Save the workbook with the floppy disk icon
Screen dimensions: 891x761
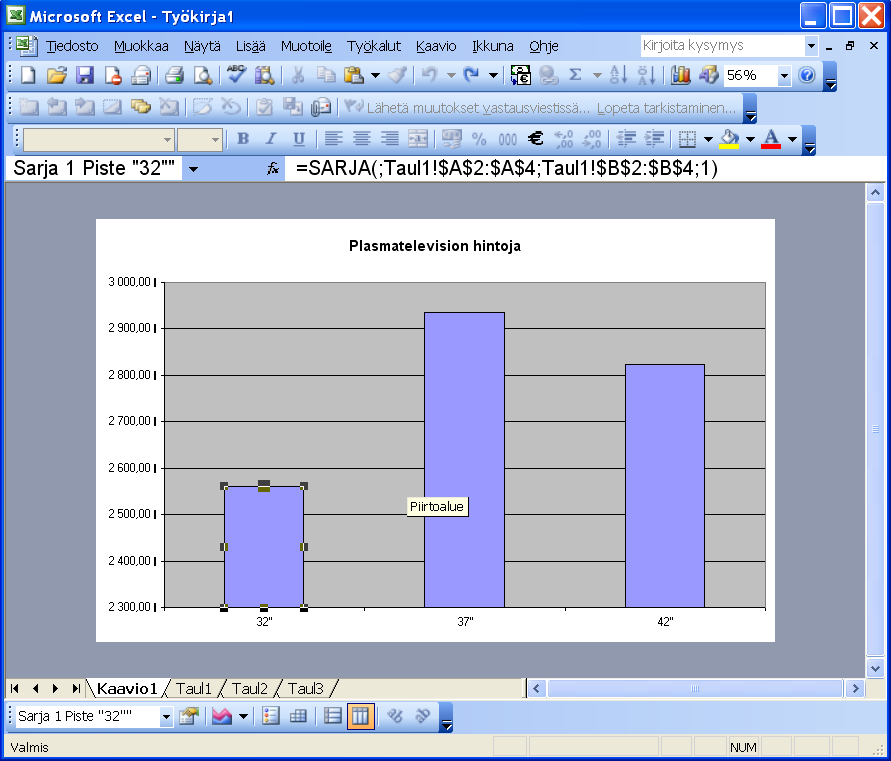(85, 75)
